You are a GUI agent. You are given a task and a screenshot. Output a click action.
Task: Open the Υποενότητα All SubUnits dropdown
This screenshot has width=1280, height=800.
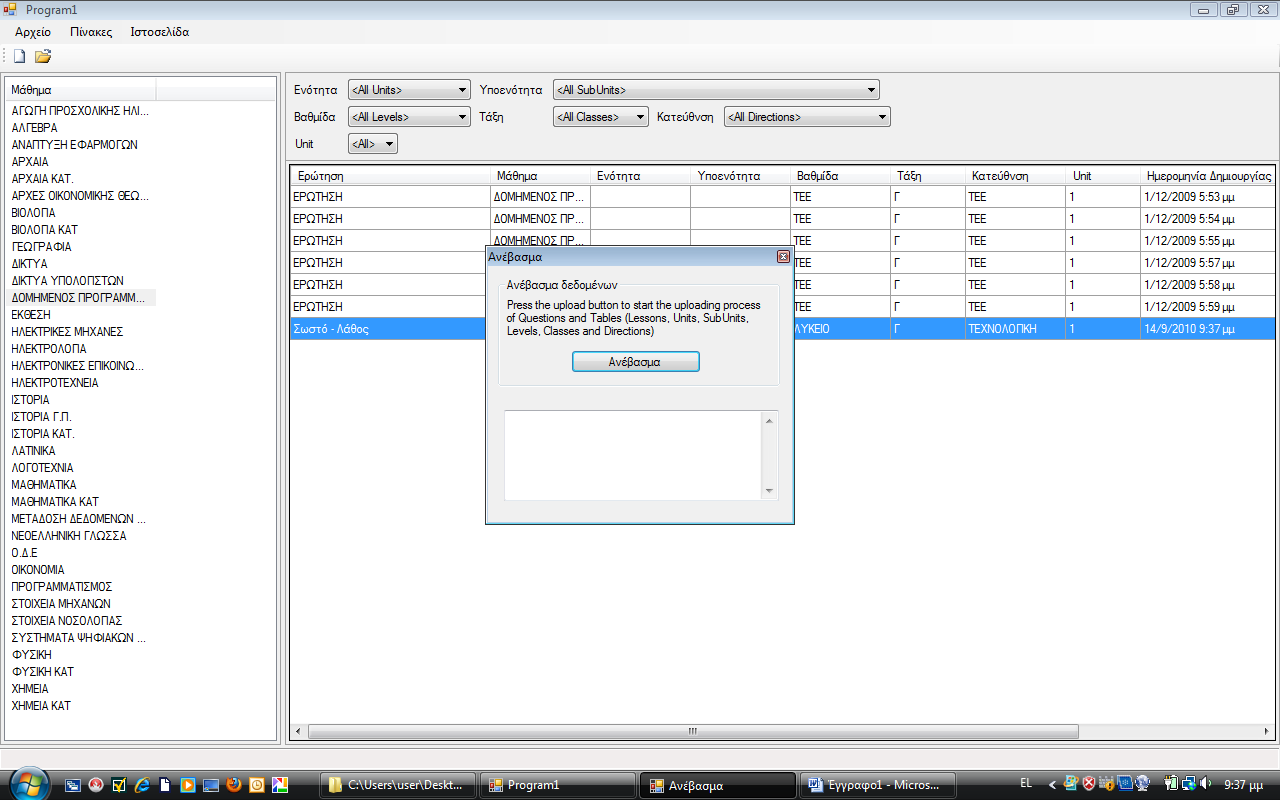click(716, 90)
